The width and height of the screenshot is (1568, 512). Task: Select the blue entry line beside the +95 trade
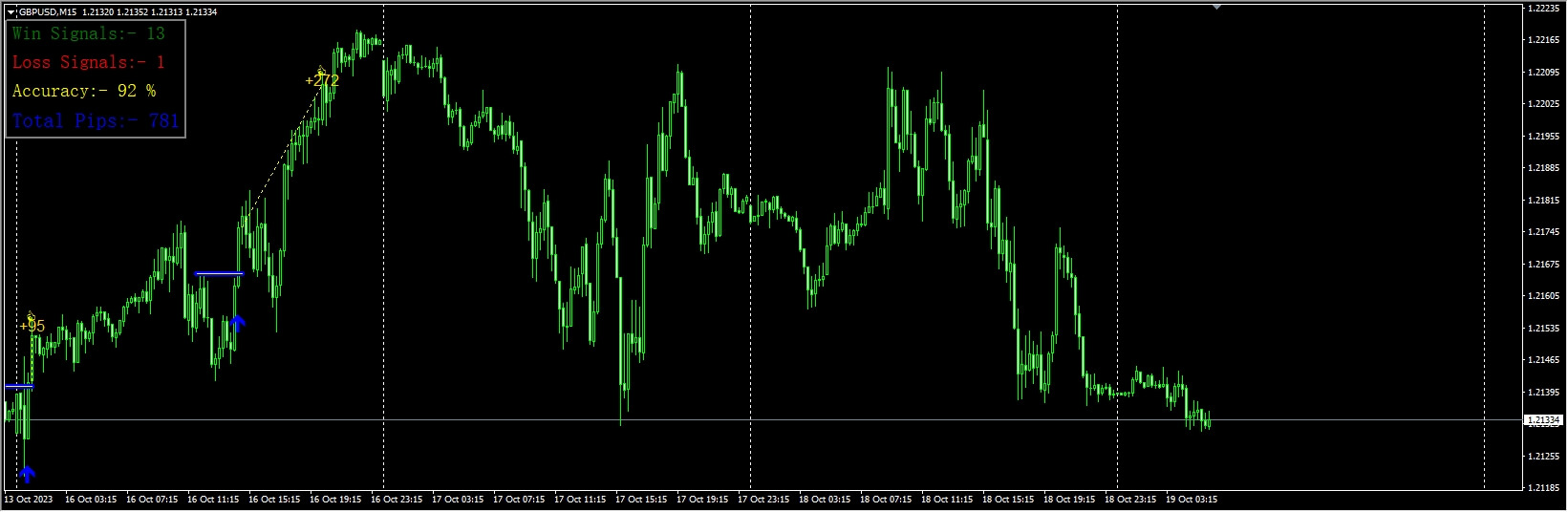(19, 387)
